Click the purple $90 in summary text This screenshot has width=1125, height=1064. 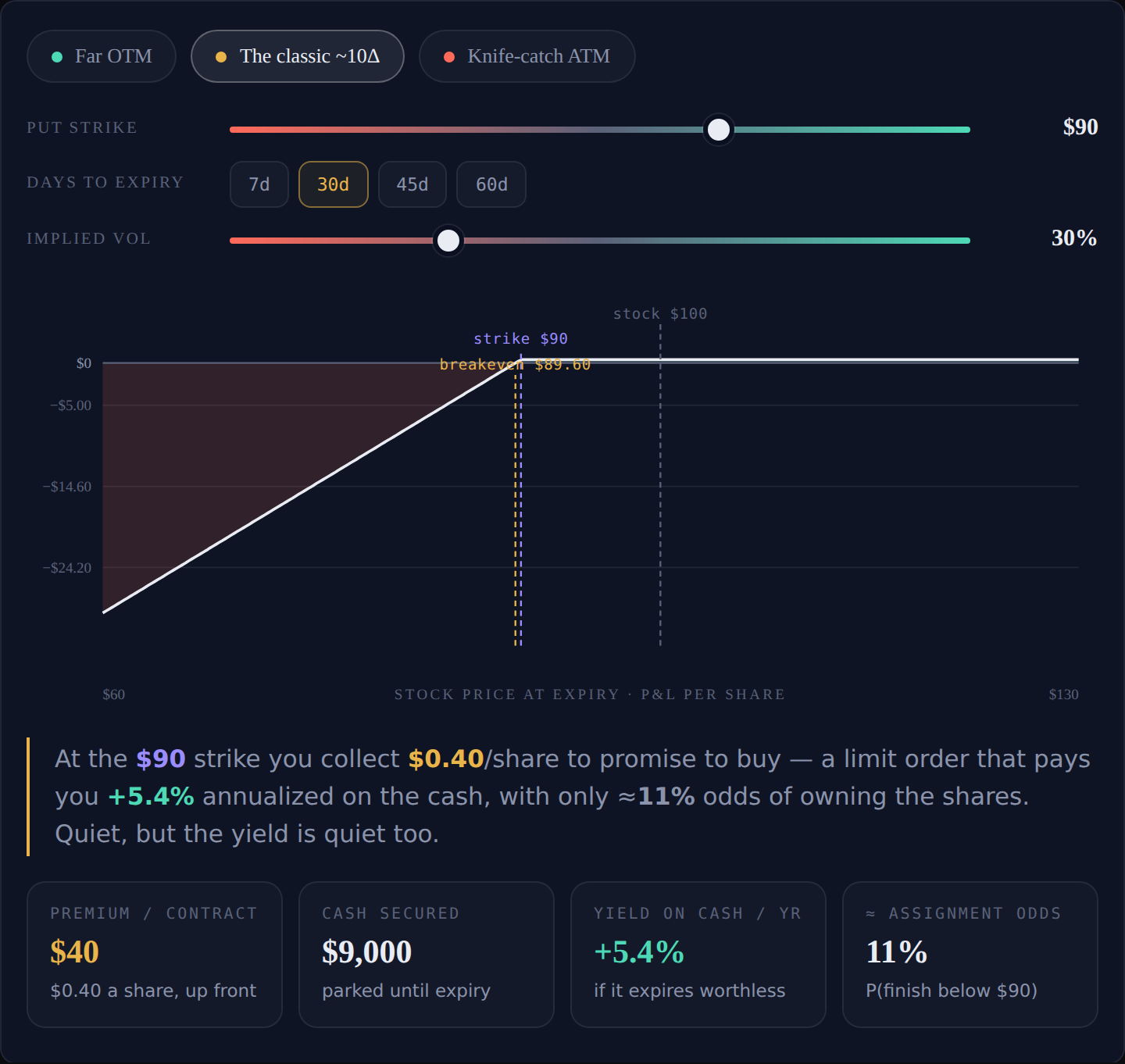pos(161,759)
